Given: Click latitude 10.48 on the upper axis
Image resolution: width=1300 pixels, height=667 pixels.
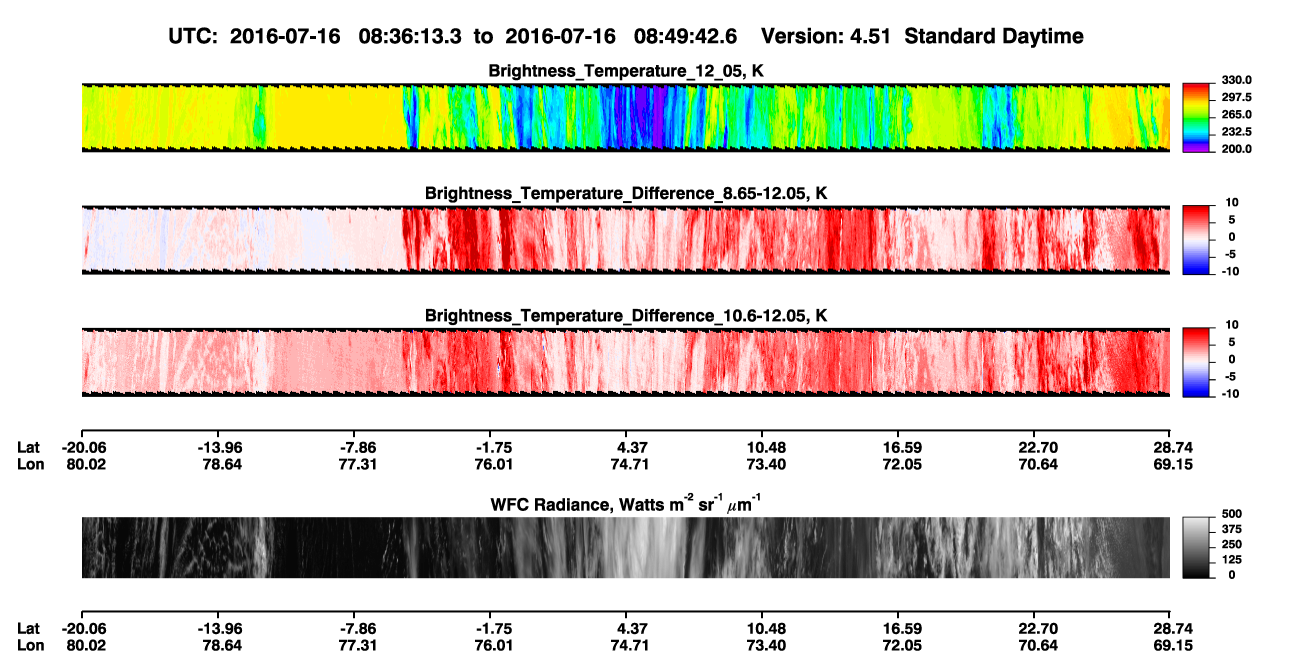Looking at the screenshot, I should click(x=761, y=447).
